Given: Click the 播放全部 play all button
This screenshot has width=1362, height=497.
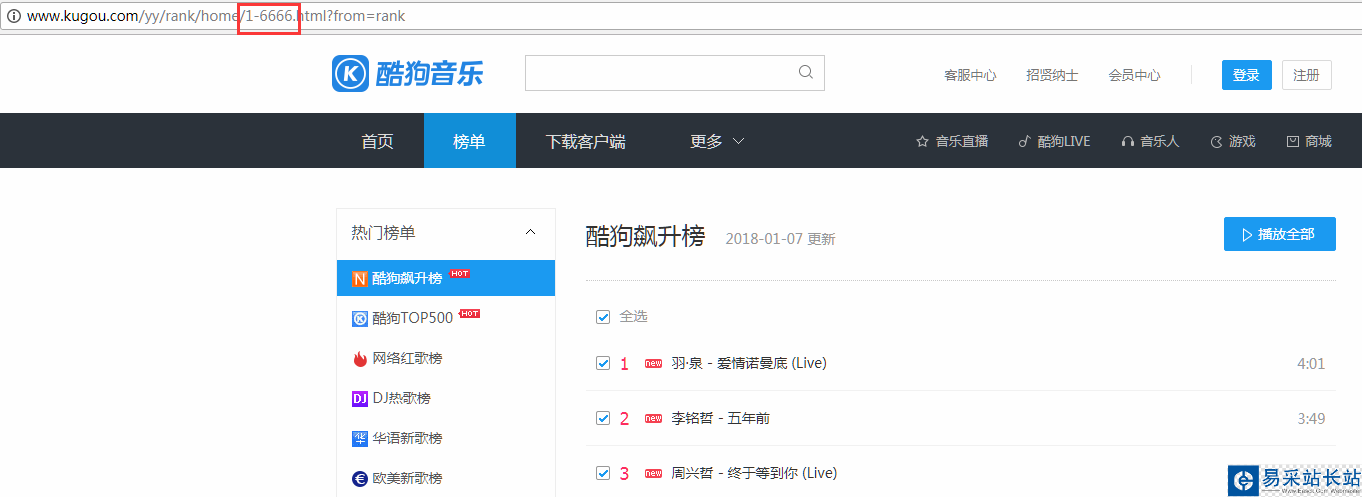Looking at the screenshot, I should point(1280,234).
